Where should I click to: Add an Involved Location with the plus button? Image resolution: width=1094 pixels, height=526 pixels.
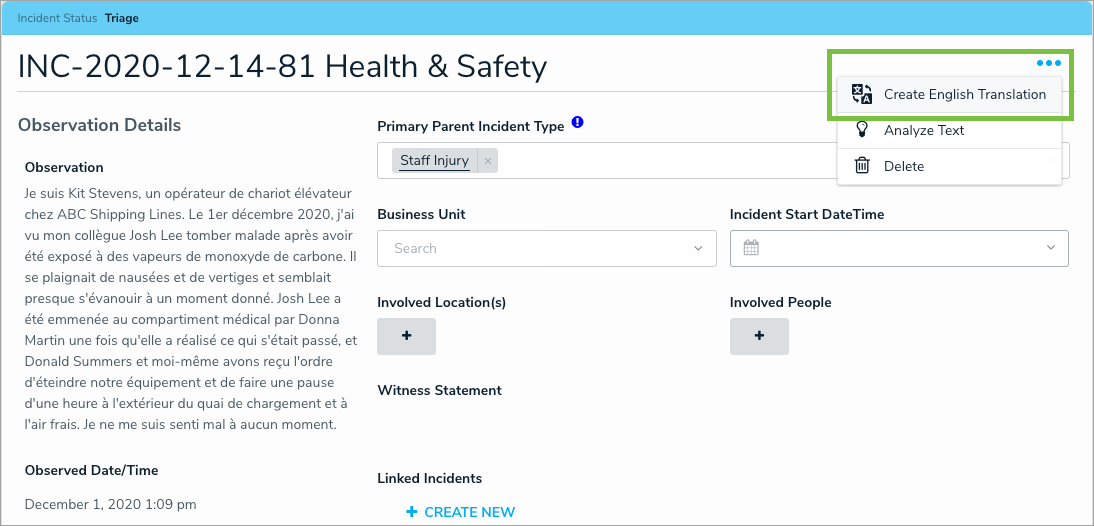(406, 336)
